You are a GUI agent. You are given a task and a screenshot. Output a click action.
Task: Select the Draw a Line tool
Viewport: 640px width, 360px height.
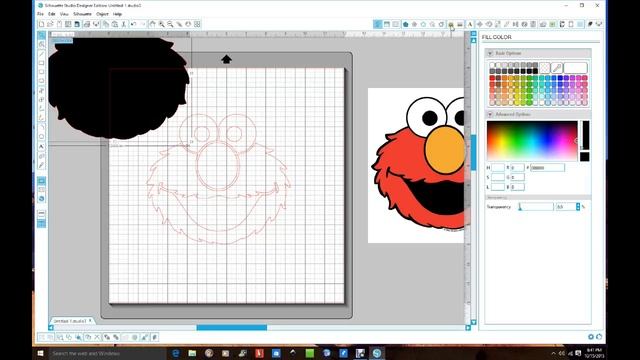coord(42,54)
